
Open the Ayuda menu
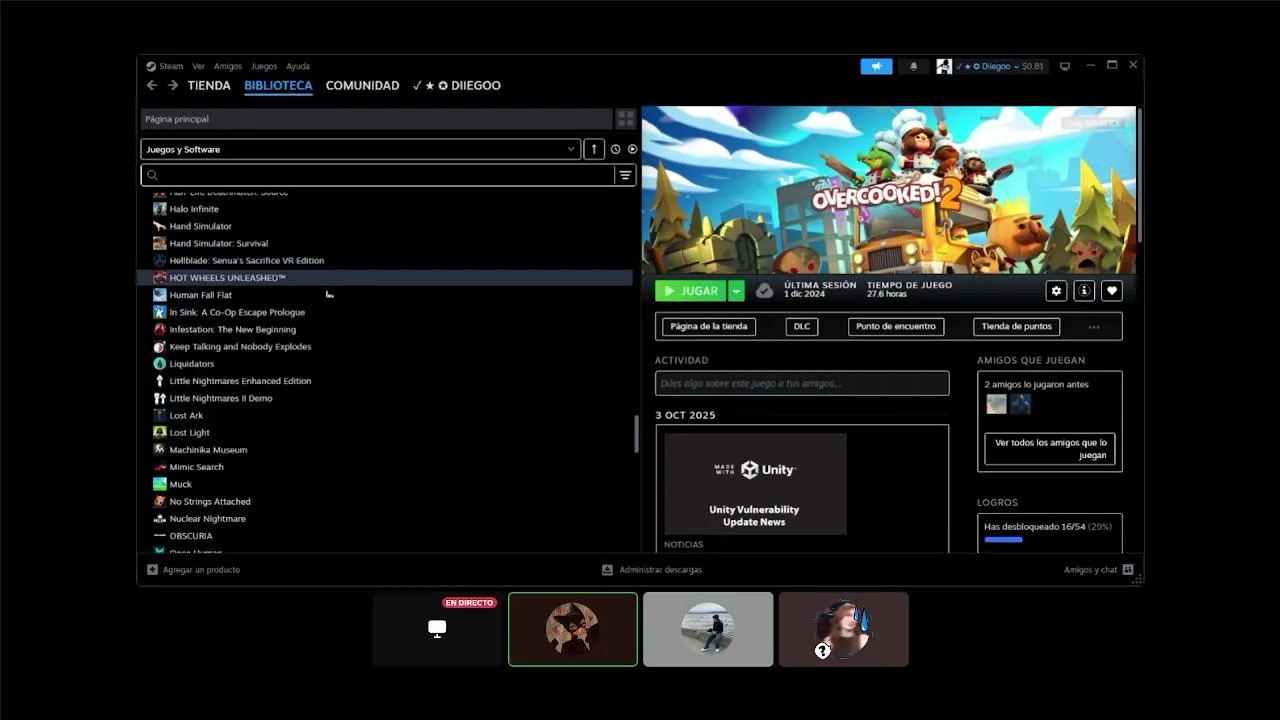pyautogui.click(x=298, y=66)
